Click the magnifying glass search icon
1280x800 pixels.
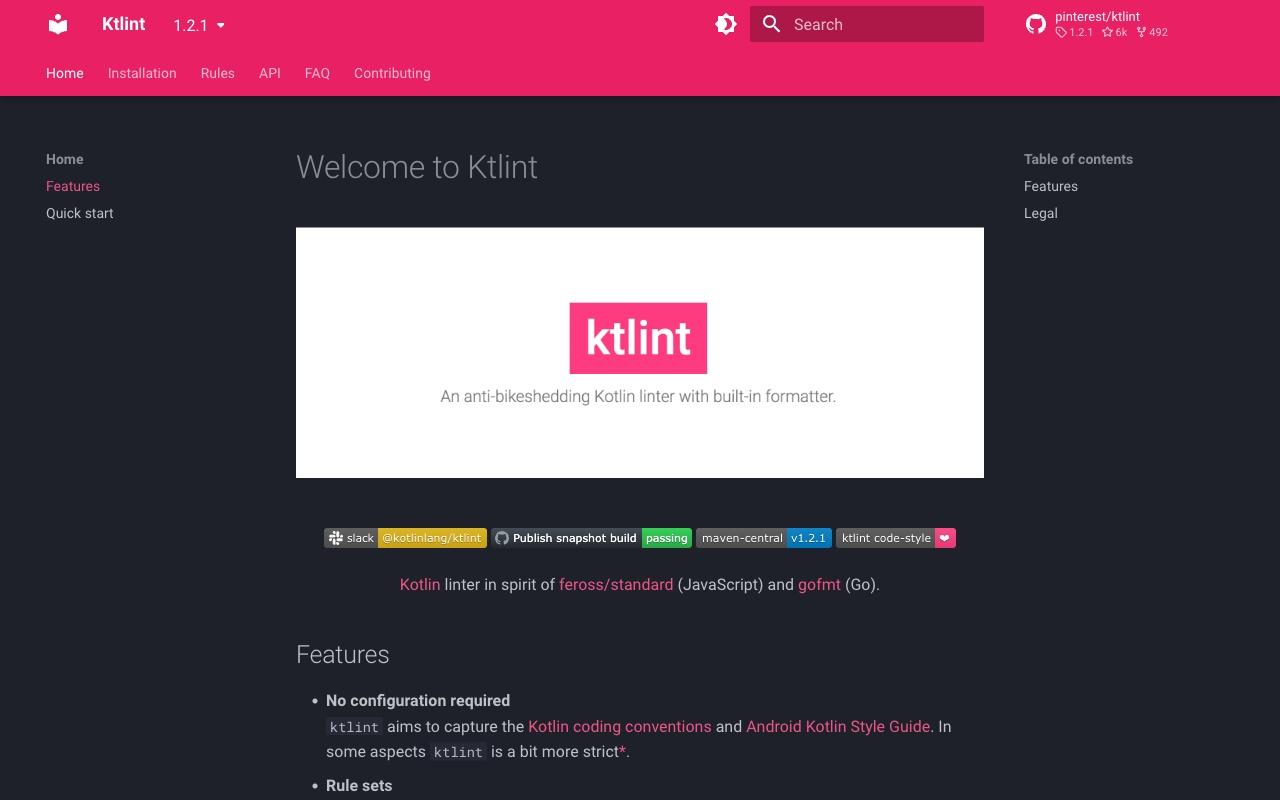click(771, 24)
